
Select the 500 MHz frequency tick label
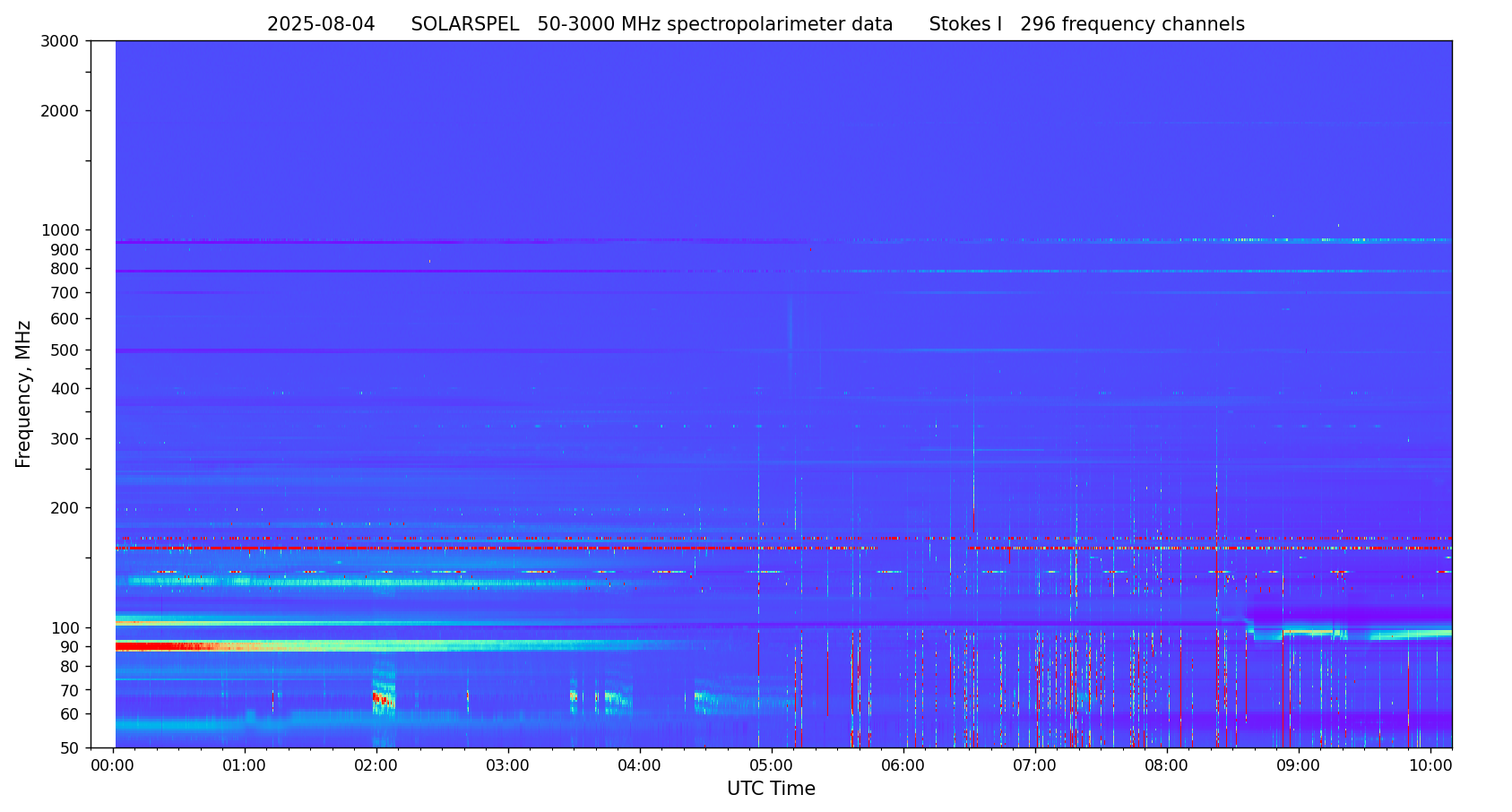(64, 350)
